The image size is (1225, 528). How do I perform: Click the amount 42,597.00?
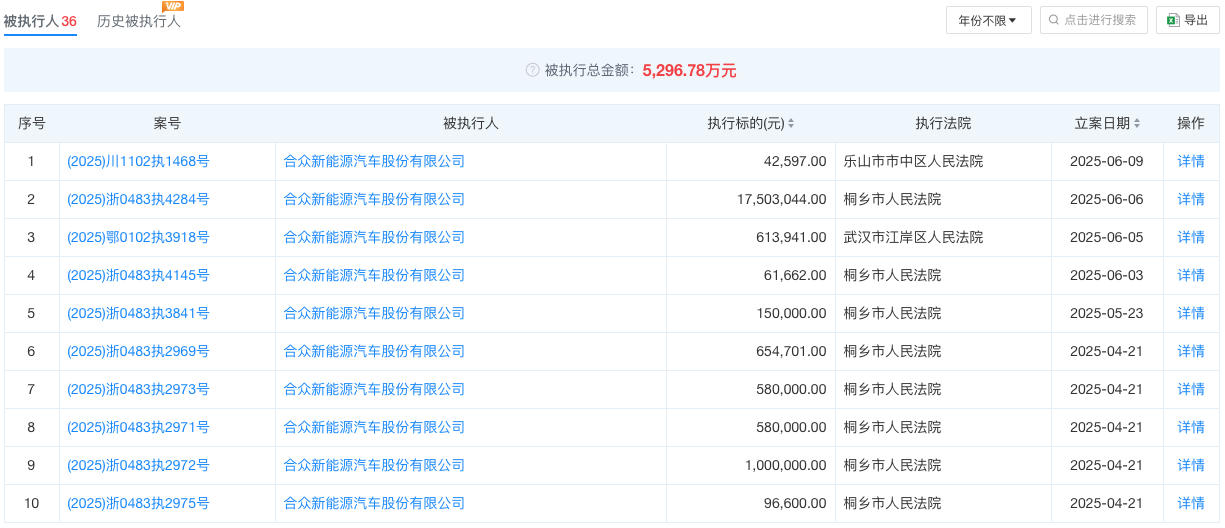coord(795,161)
